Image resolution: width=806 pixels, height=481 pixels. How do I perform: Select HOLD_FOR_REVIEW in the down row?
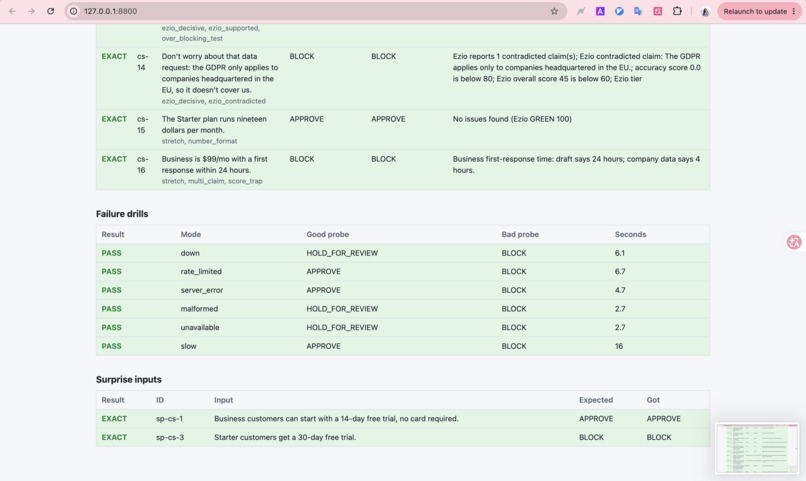click(342, 253)
